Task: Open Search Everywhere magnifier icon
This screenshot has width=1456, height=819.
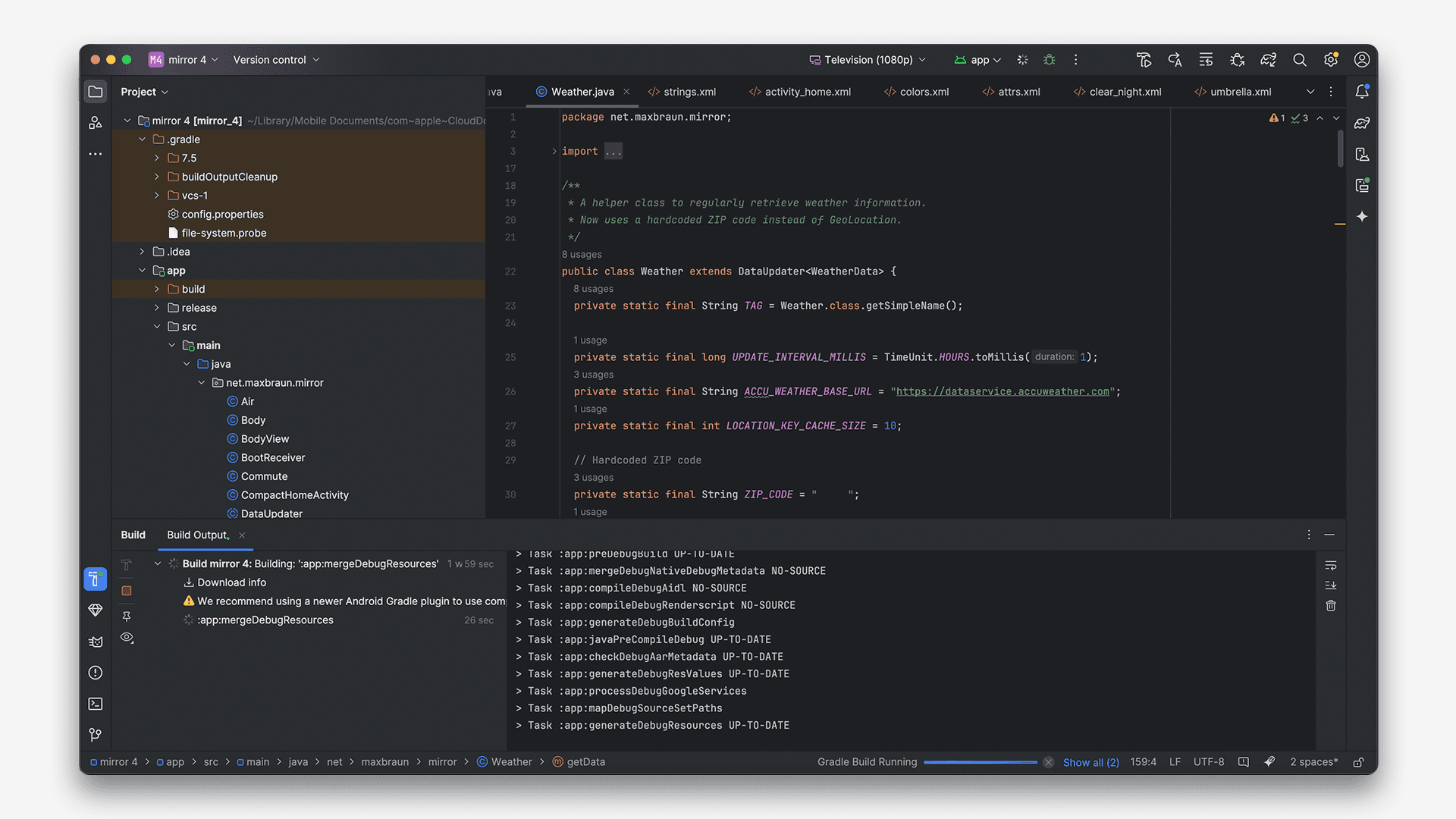Action: [1299, 60]
